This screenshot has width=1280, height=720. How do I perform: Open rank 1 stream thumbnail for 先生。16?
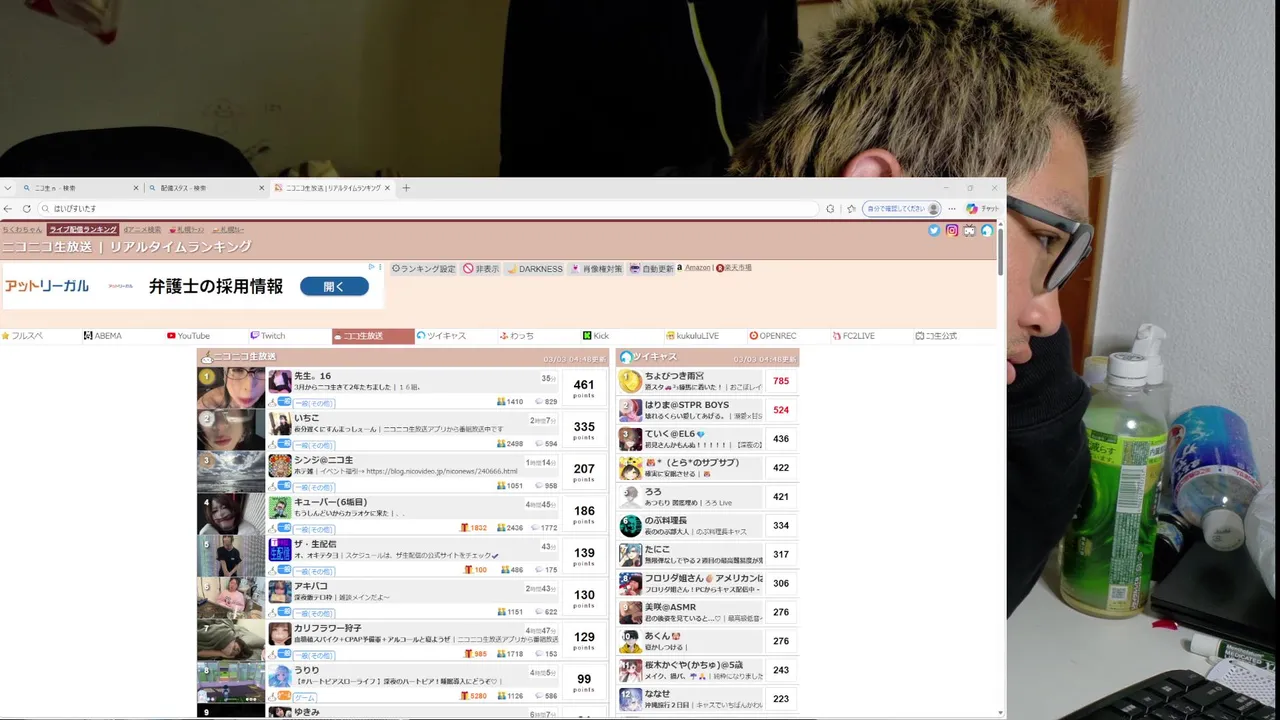point(231,387)
